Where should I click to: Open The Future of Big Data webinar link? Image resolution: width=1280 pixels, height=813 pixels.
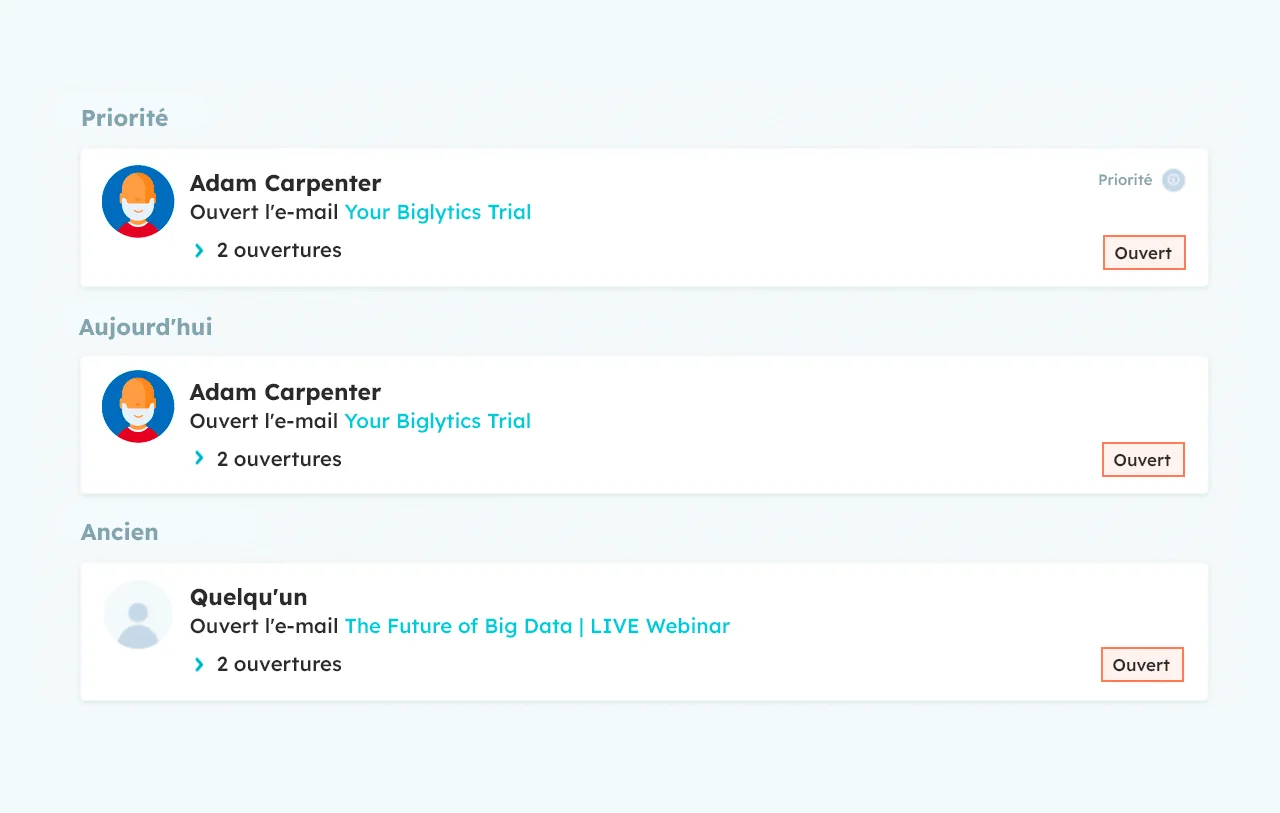(x=537, y=626)
